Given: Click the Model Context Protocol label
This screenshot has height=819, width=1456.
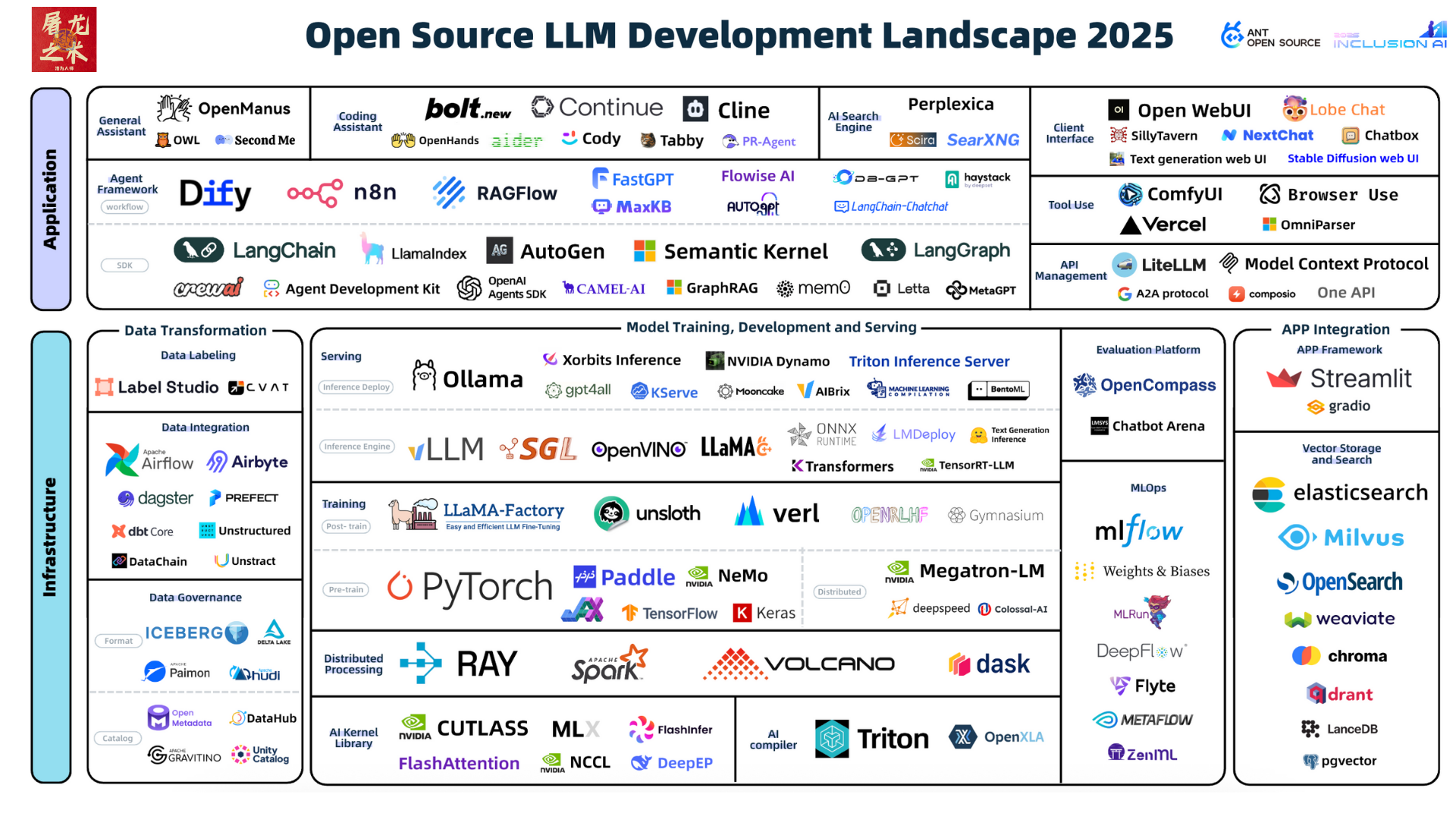Looking at the screenshot, I should 1336,264.
